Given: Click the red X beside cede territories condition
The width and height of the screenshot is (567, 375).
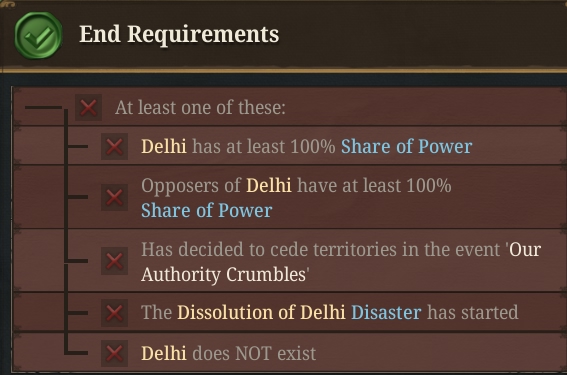Looking at the screenshot, I should coord(114,261).
